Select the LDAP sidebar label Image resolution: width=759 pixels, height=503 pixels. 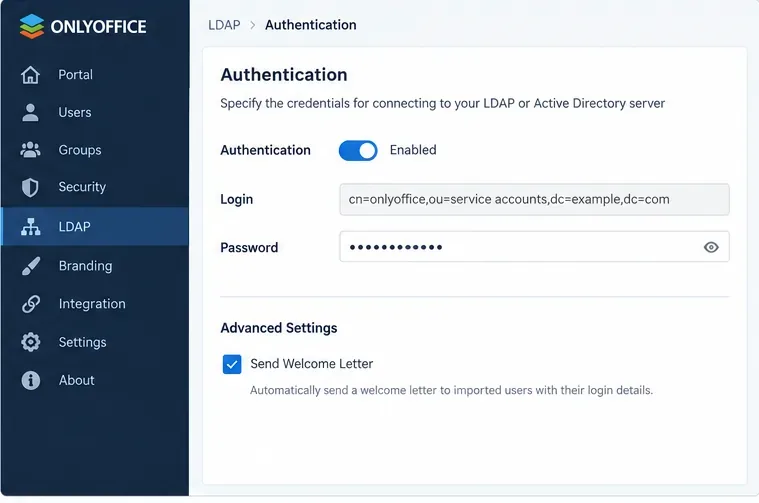75,227
